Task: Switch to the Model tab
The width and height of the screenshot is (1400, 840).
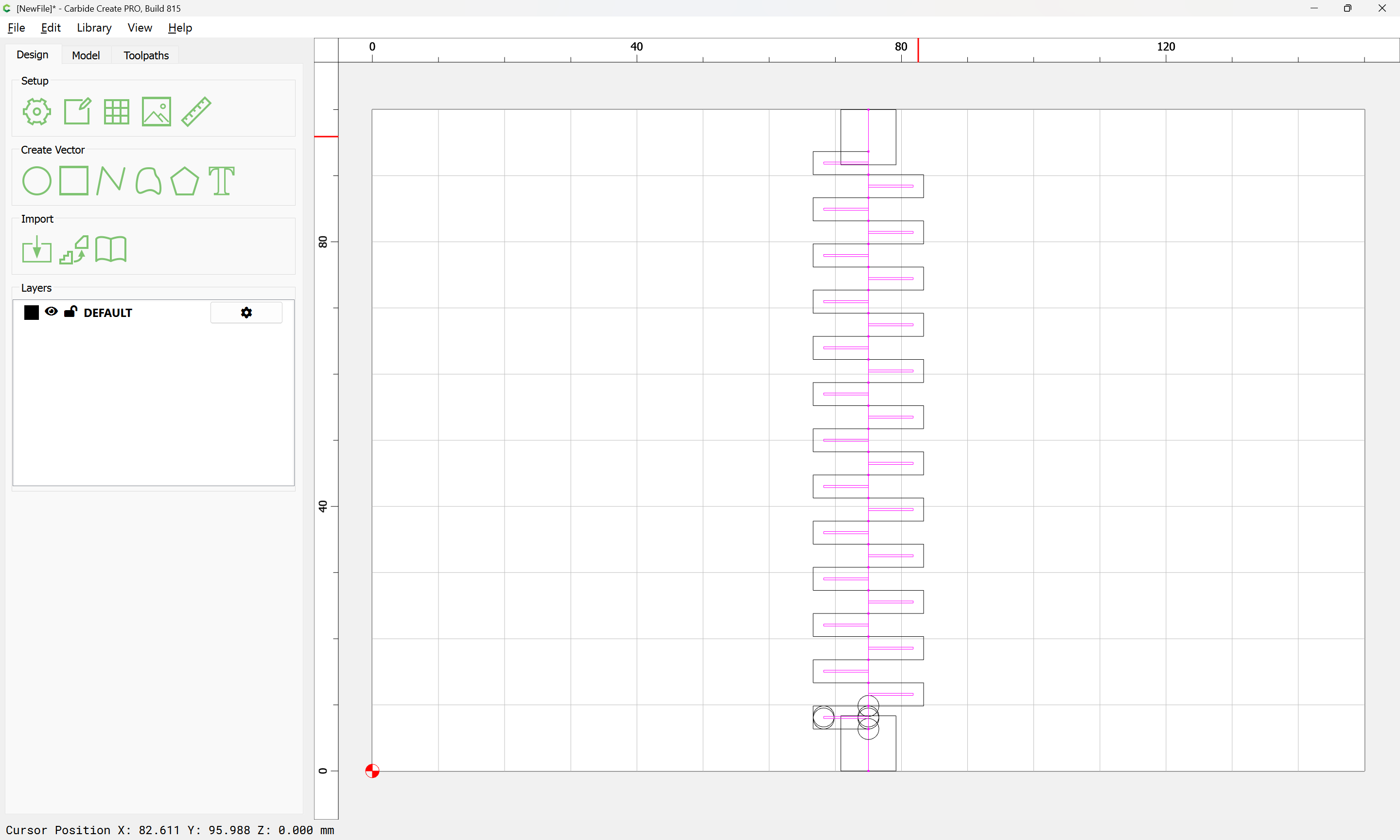Action: pos(86,55)
